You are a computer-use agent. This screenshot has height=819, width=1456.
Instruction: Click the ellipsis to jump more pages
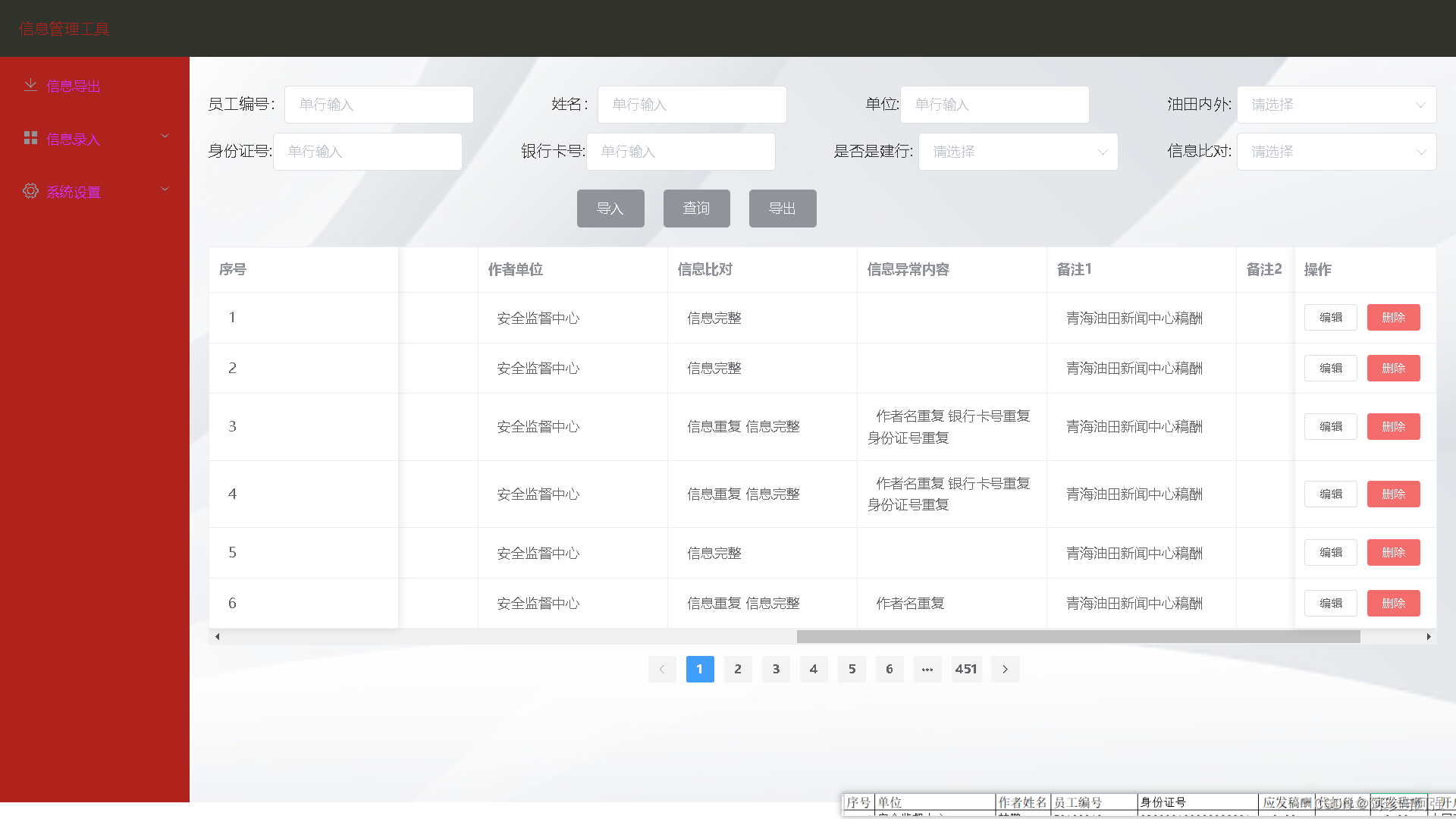927,669
